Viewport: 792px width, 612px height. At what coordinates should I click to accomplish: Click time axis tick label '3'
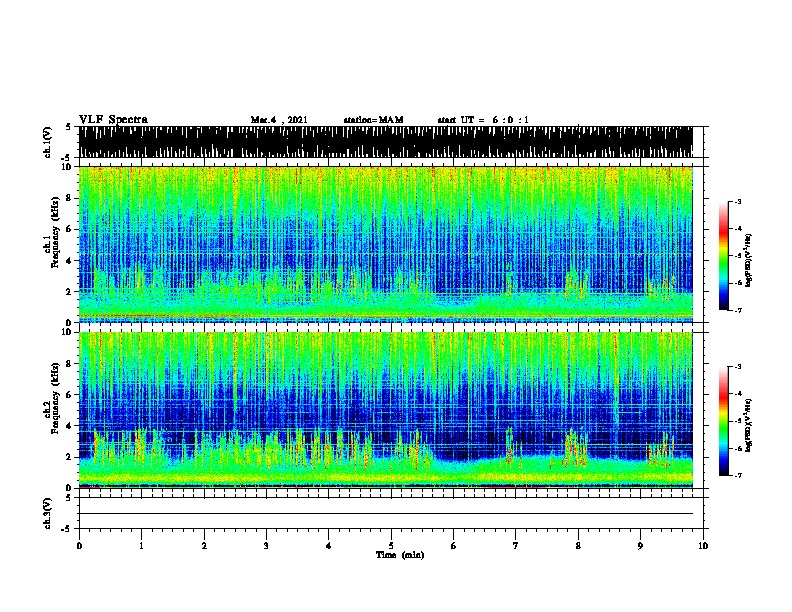266,546
